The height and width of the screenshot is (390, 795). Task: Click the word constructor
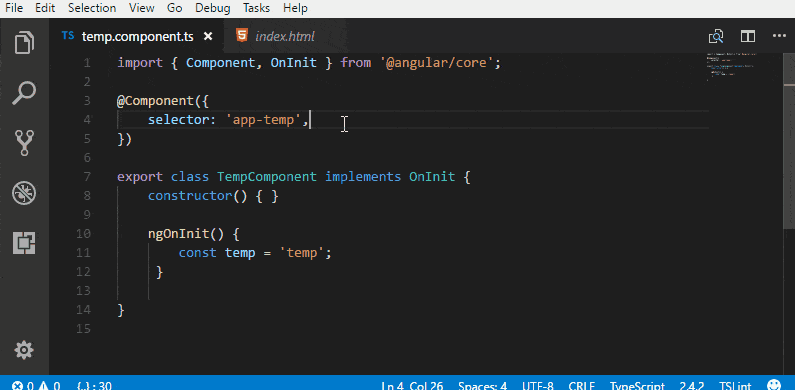click(x=190, y=196)
